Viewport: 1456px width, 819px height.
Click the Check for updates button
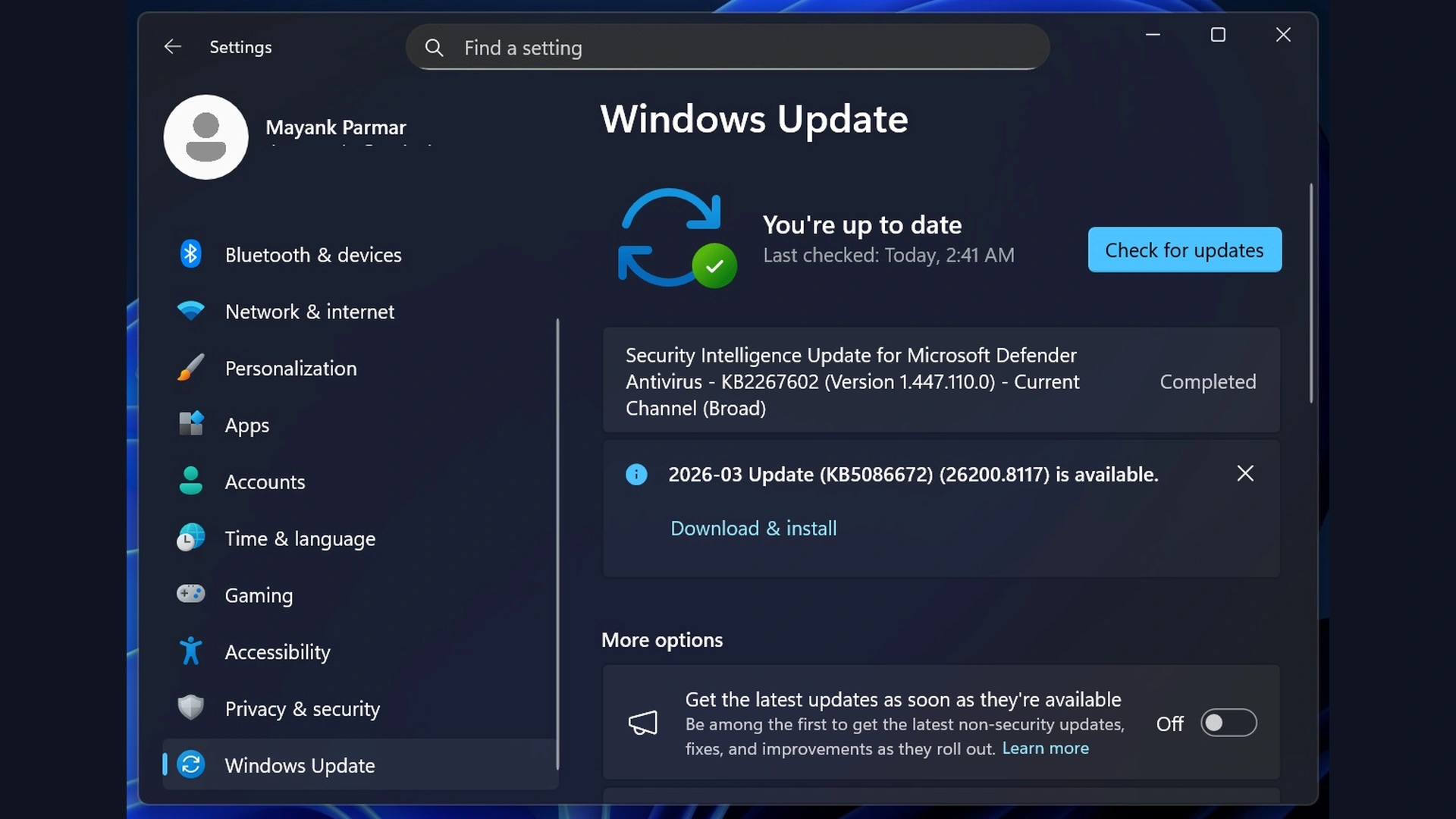click(1185, 249)
